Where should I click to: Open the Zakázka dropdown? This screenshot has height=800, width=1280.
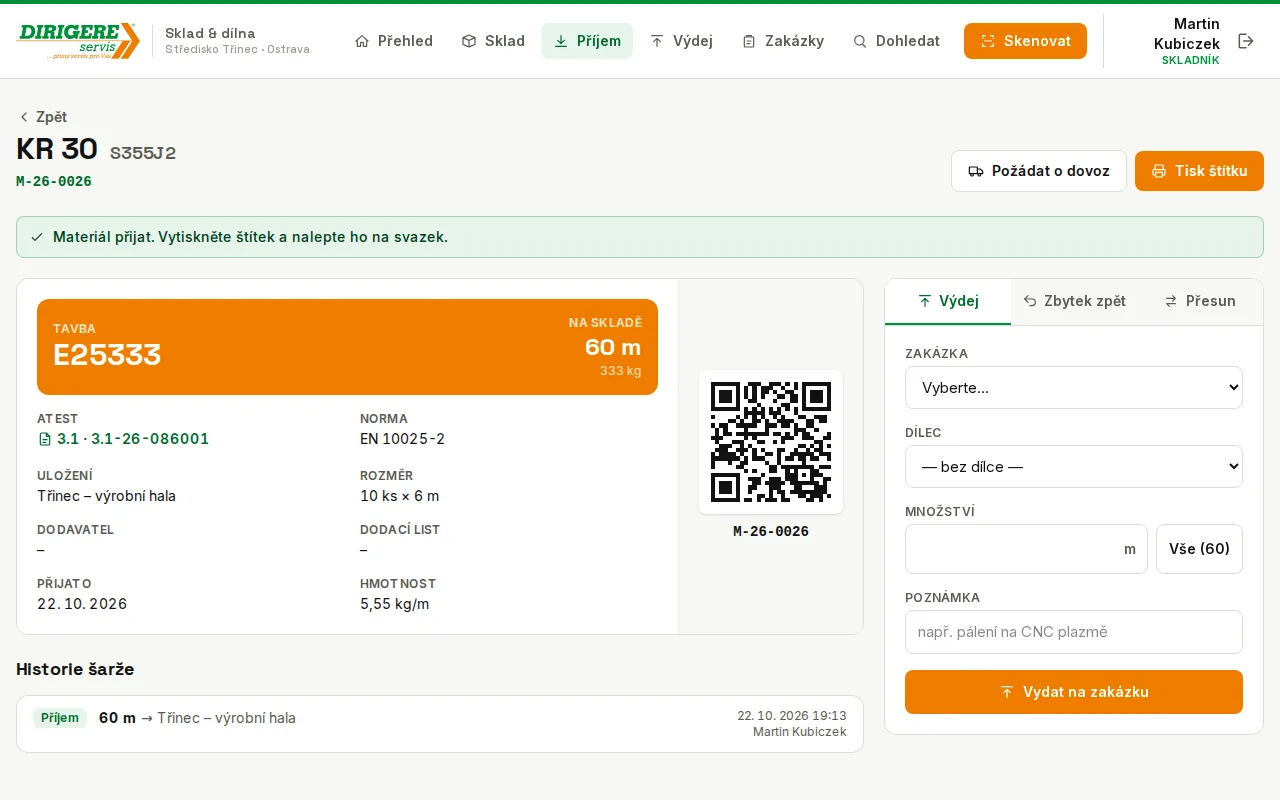1074,387
